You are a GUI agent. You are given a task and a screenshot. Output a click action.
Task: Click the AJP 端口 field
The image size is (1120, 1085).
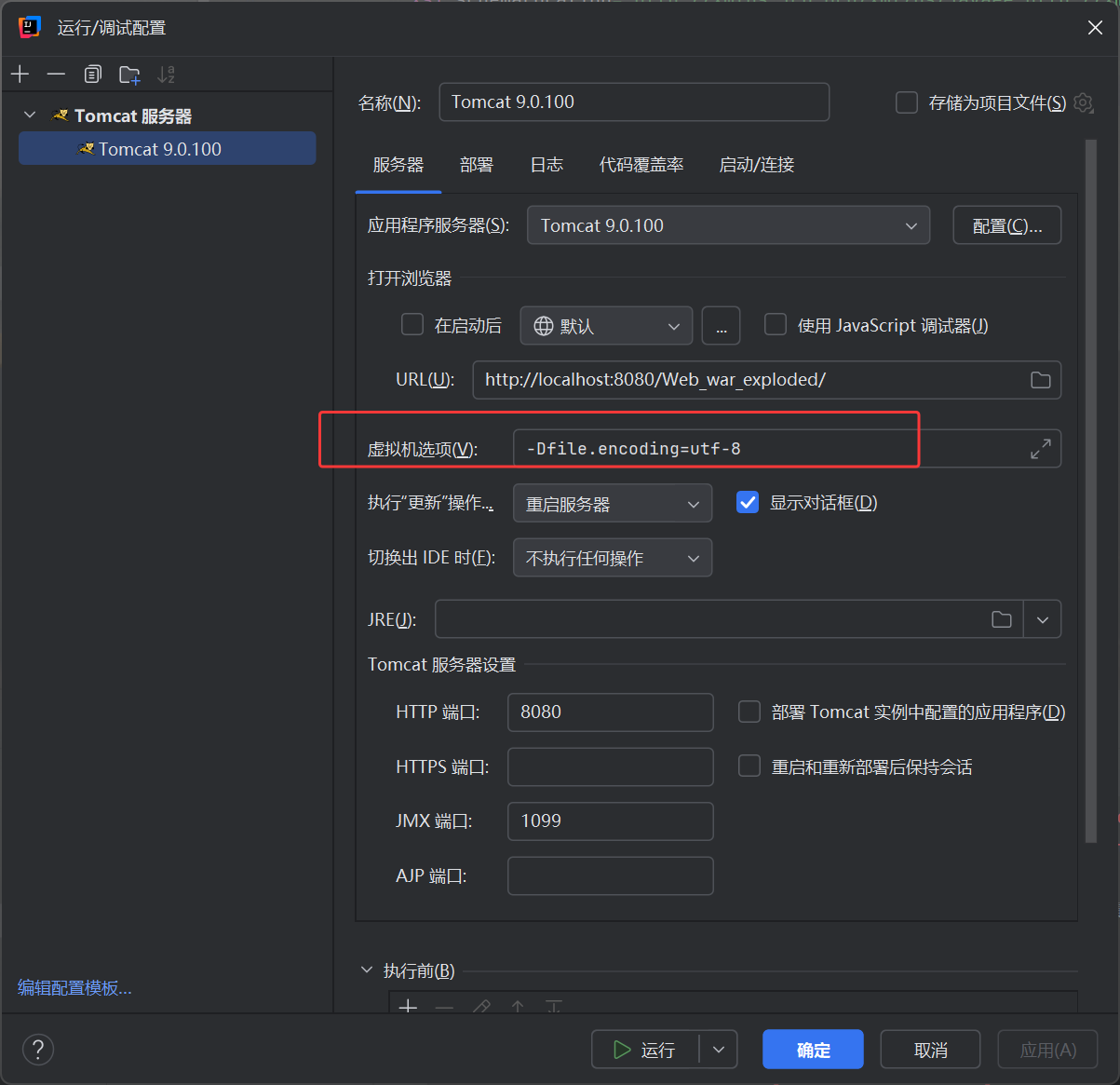[611, 875]
